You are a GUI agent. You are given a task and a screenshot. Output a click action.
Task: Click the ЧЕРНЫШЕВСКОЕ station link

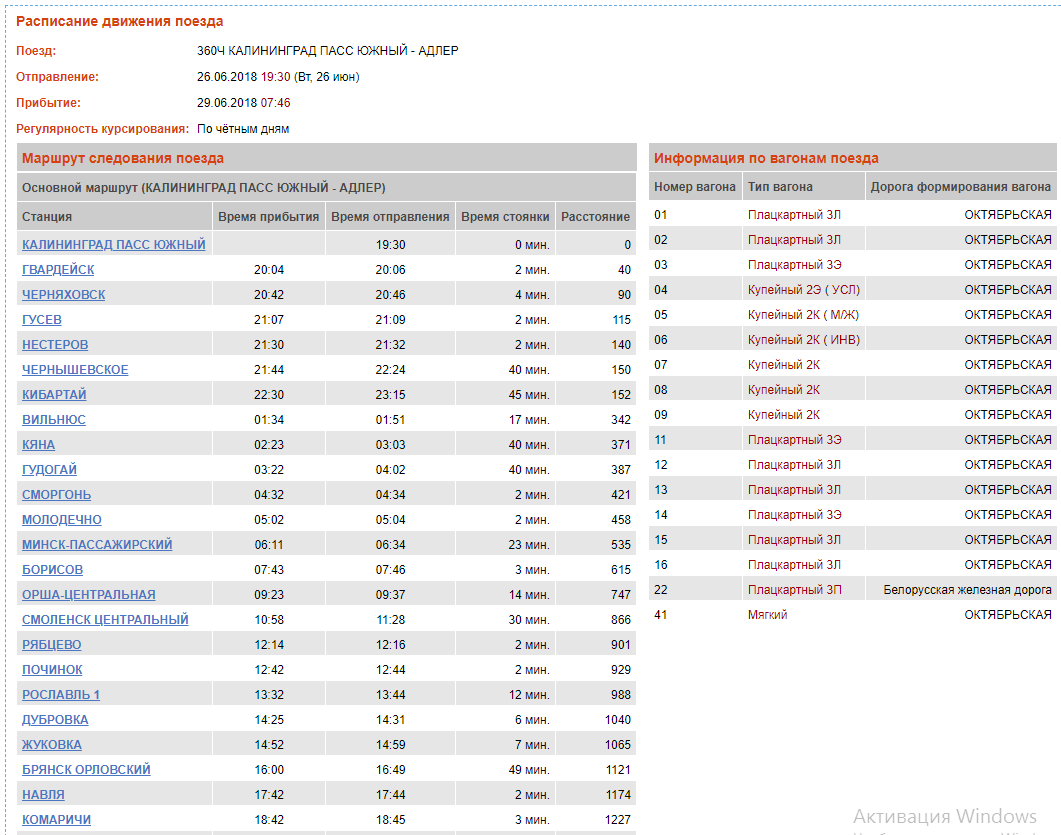pyautogui.click(x=75, y=370)
